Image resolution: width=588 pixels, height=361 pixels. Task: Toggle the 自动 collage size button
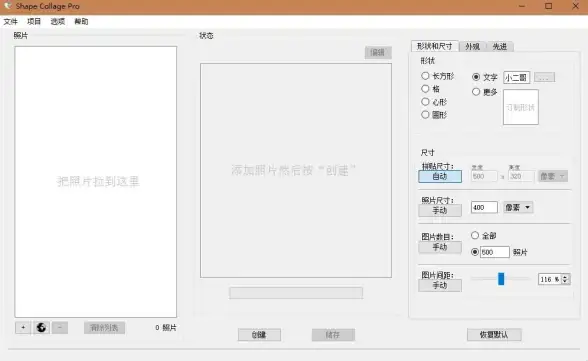coord(440,176)
